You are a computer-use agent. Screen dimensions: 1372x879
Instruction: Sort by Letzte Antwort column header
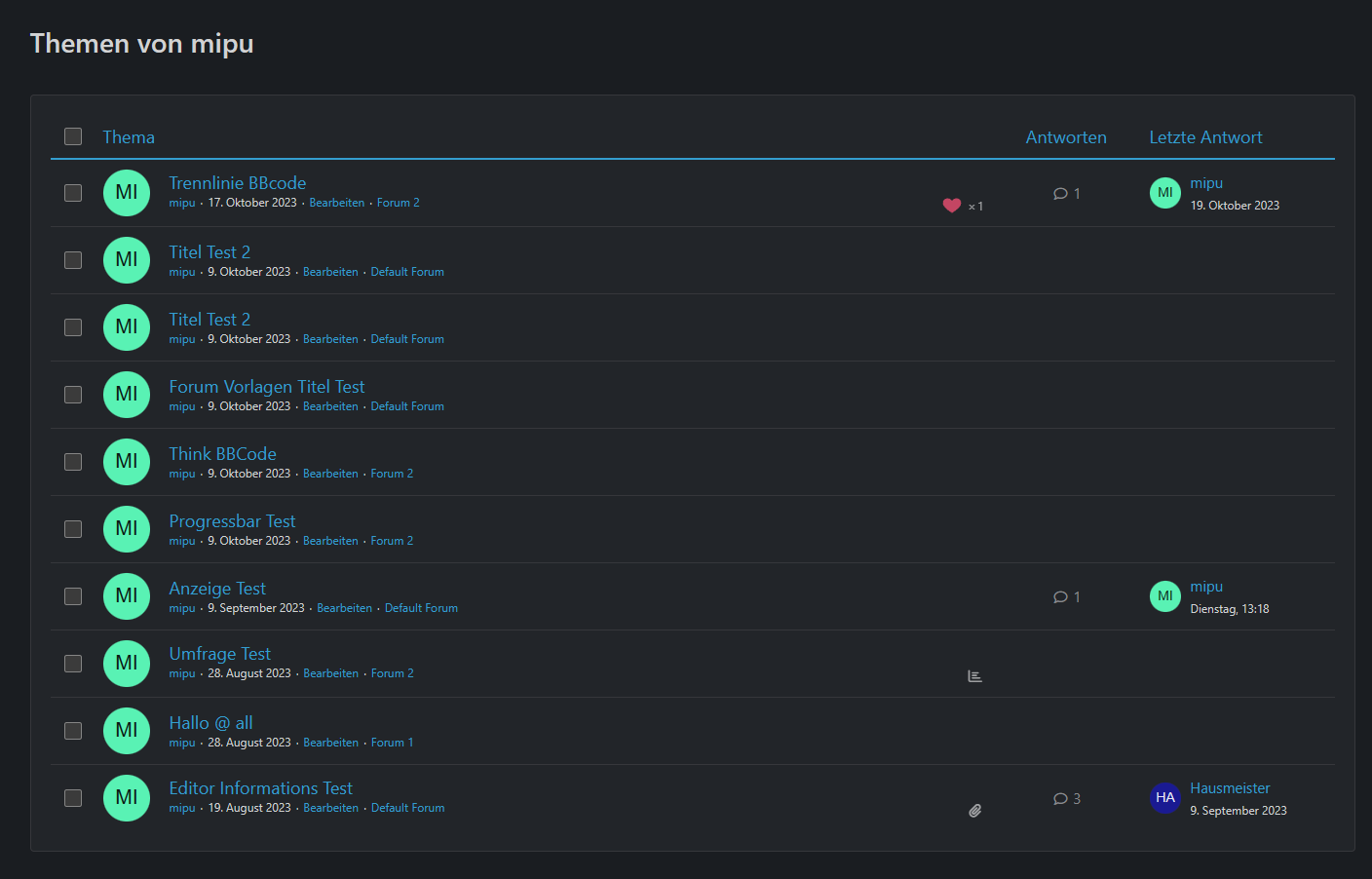1204,137
